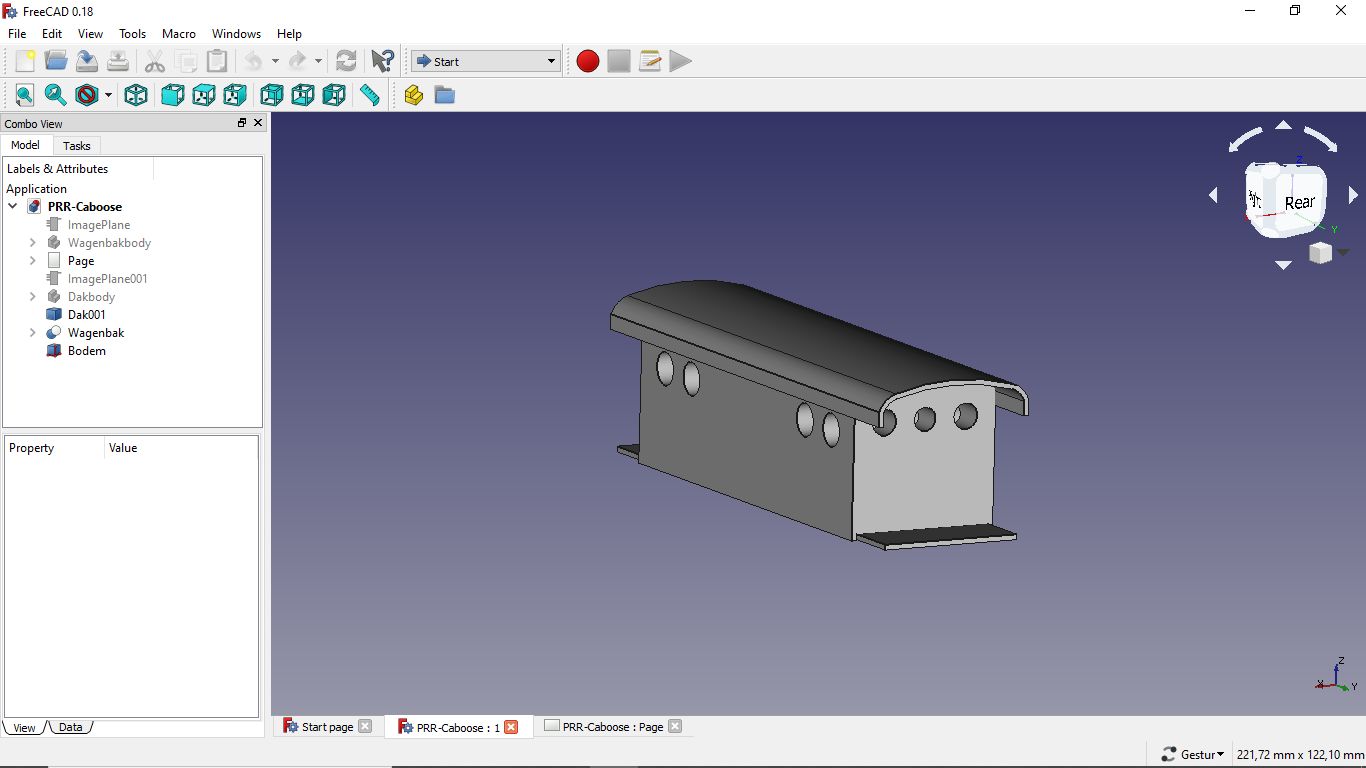Open the Macros dialog notepad icon
This screenshot has width=1366, height=768.
point(650,62)
